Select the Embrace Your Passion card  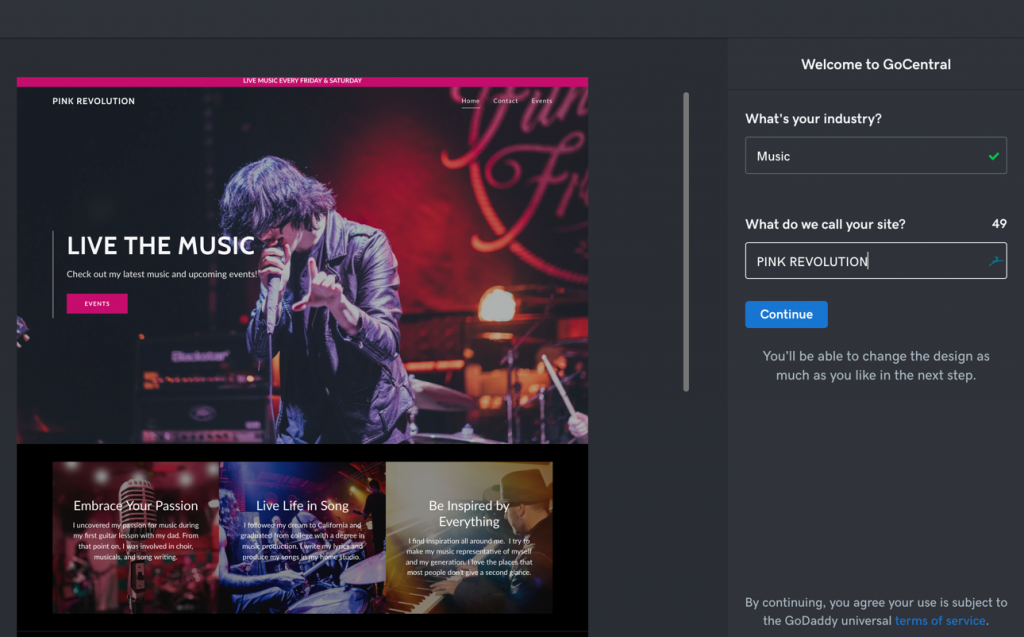(x=136, y=537)
